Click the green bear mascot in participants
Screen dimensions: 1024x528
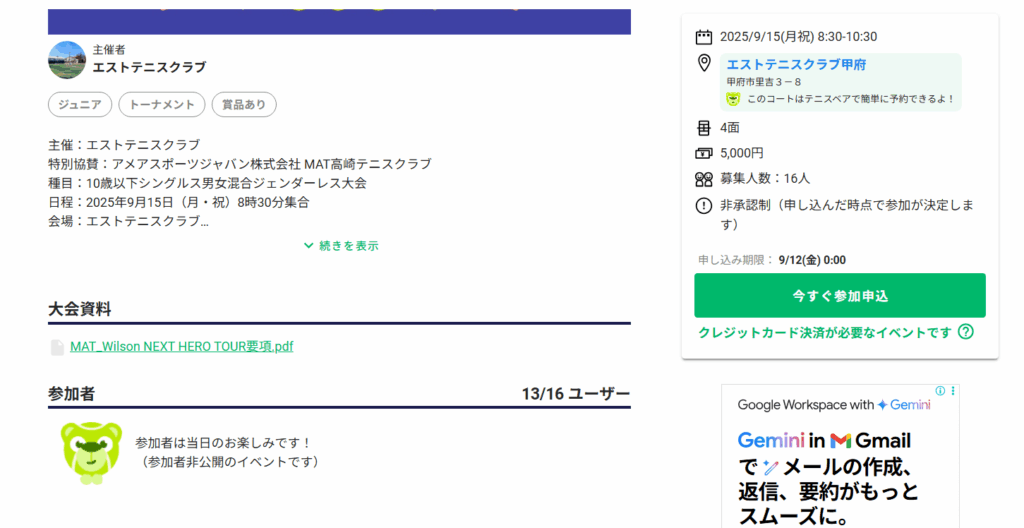tap(91, 452)
